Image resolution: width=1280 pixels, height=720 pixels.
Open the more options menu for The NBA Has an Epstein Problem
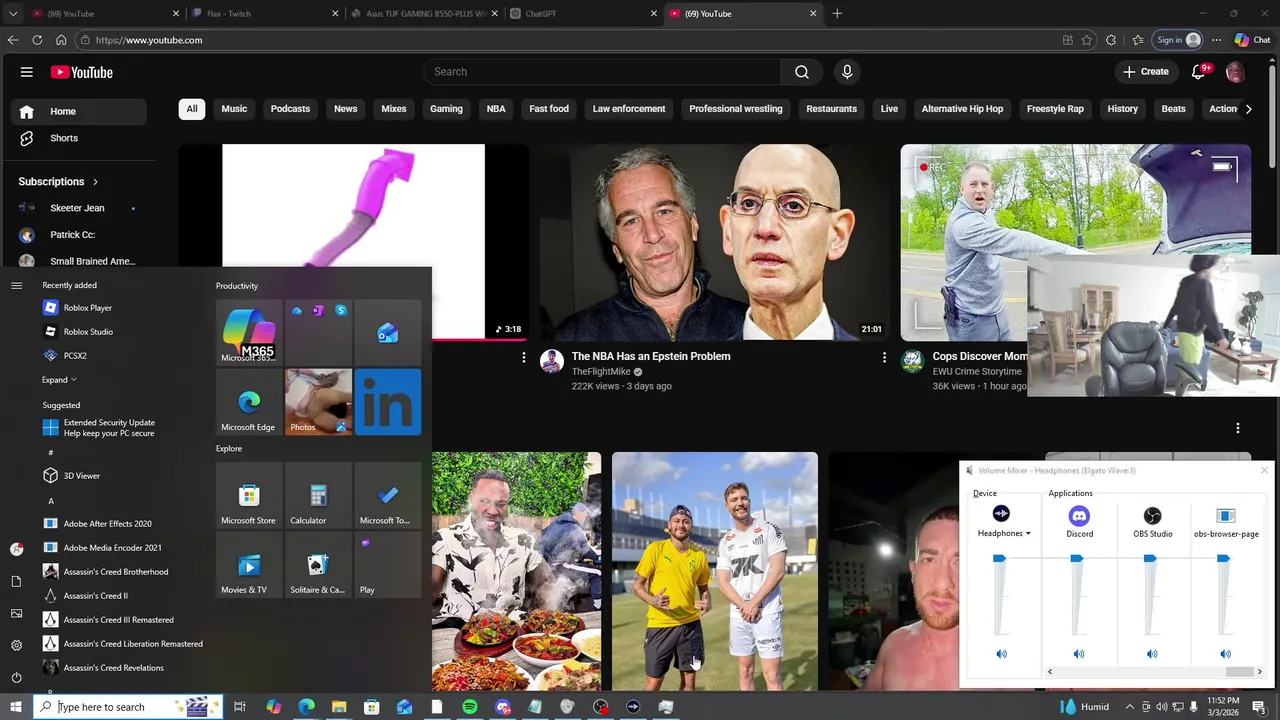(x=884, y=357)
